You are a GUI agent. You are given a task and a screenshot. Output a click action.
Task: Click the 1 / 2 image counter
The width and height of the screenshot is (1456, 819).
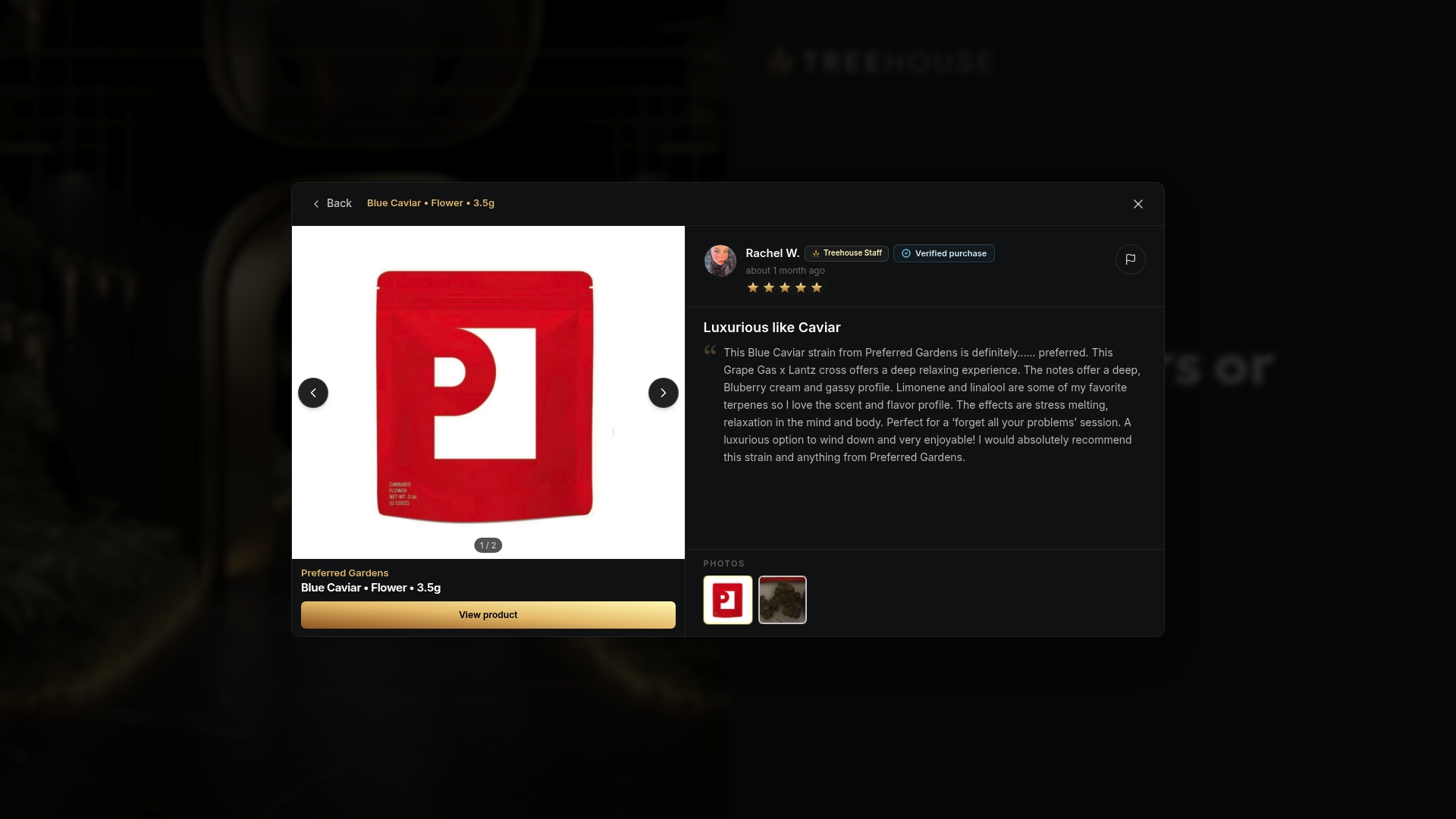click(x=488, y=545)
